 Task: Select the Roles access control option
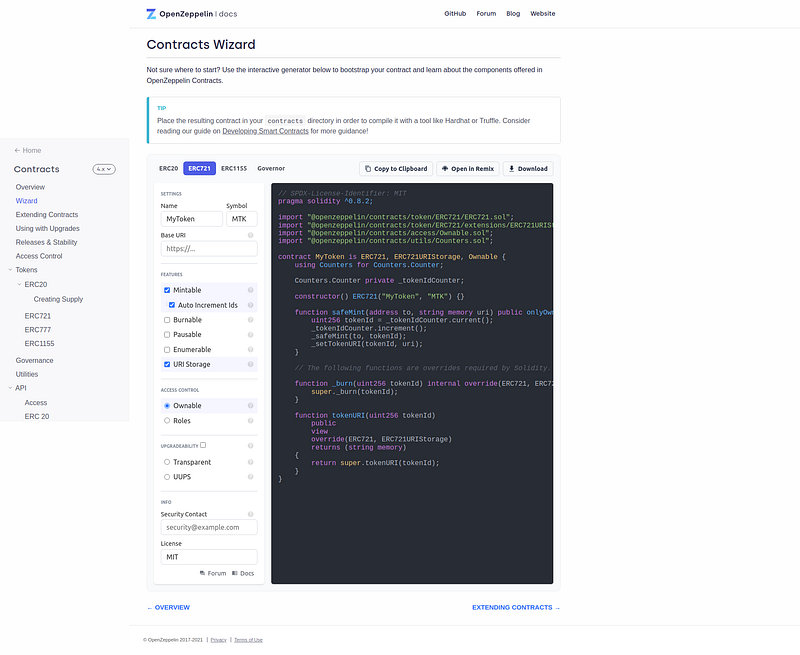[167, 421]
